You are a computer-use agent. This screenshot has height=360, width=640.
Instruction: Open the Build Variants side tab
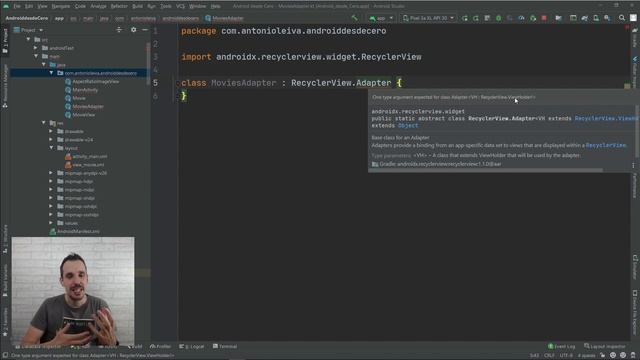pos(5,280)
